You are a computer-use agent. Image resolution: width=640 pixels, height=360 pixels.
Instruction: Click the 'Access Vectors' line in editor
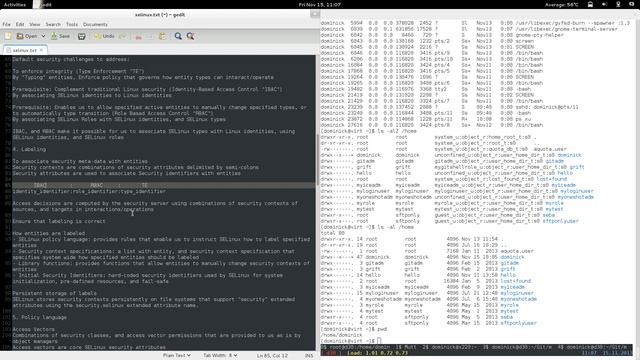tap(33, 329)
